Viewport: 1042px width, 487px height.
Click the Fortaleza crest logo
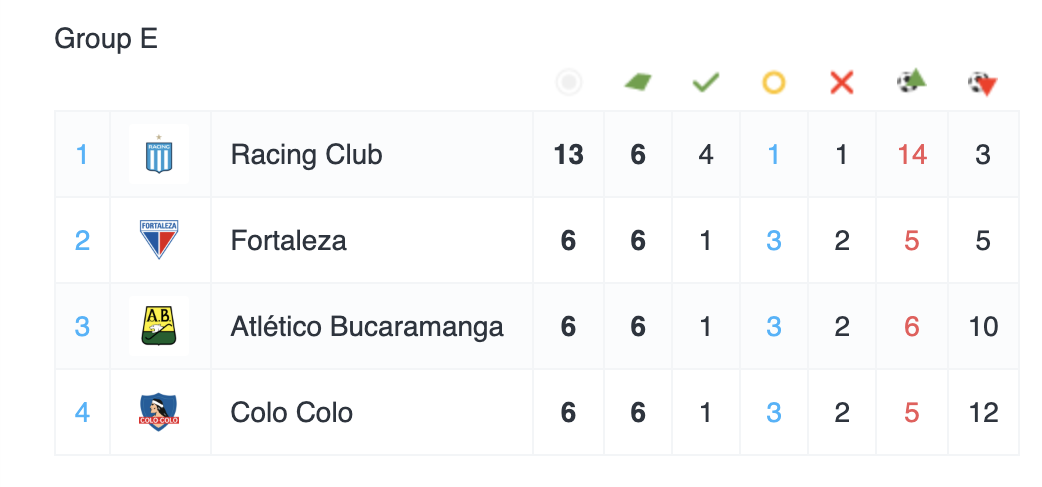[160, 240]
